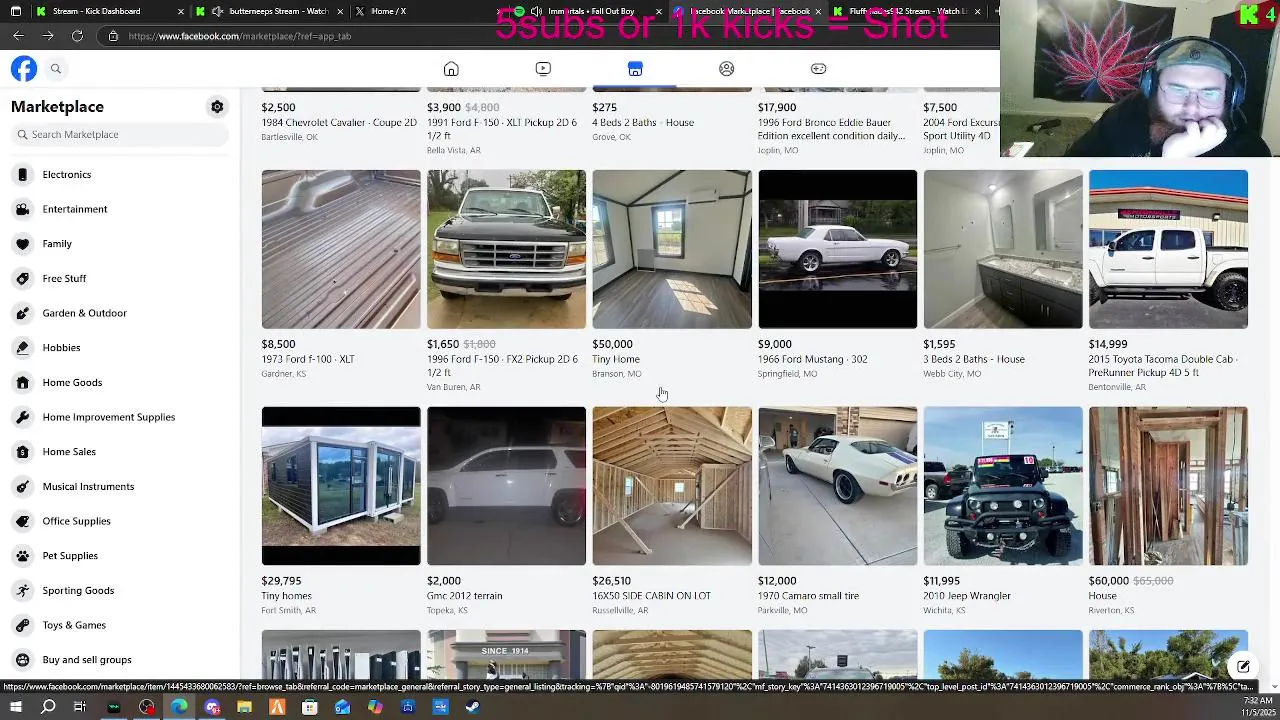Reload the page with refresh button
Screen dimensions: 1280x720
click(77, 35)
